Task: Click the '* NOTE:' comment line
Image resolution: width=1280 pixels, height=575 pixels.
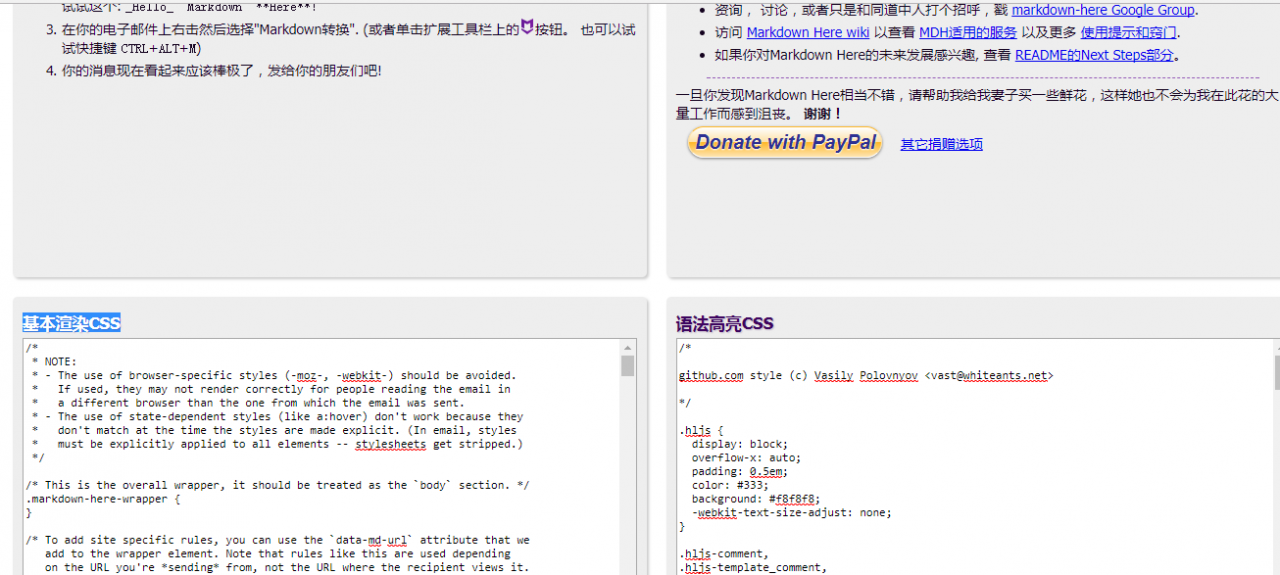Action: [54, 362]
